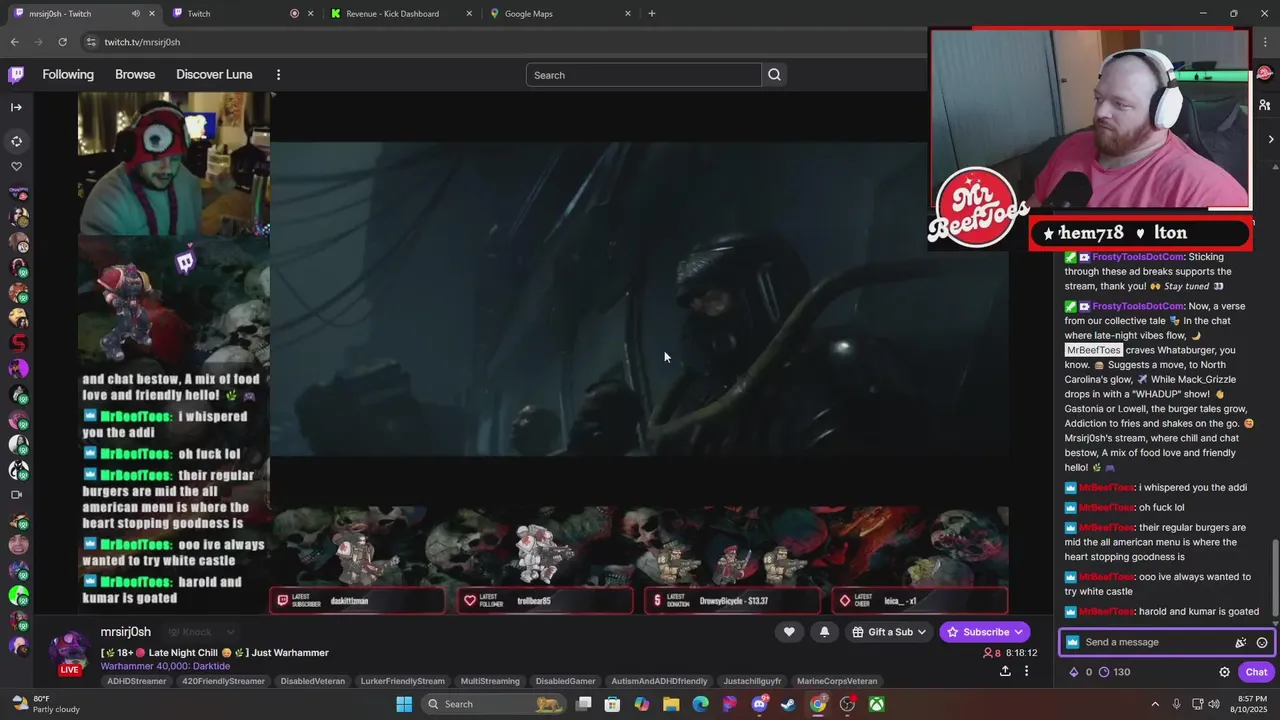Viewport: 1280px width, 720px height.
Task: Expand the left sidebar arrow
Action: 16,107
